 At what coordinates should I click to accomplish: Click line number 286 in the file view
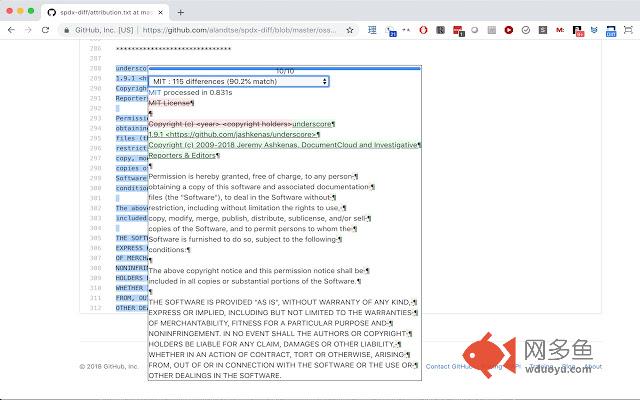point(96,49)
